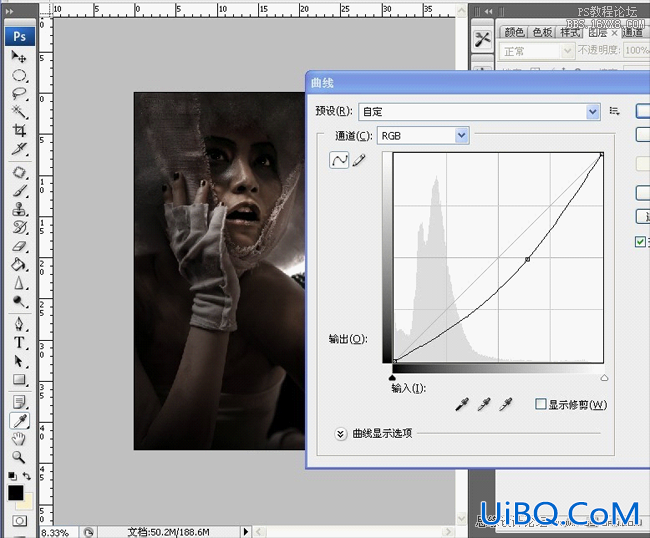Screen dimensions: 650x538
Task: Click the background cream color swatch
Action: tap(27, 503)
